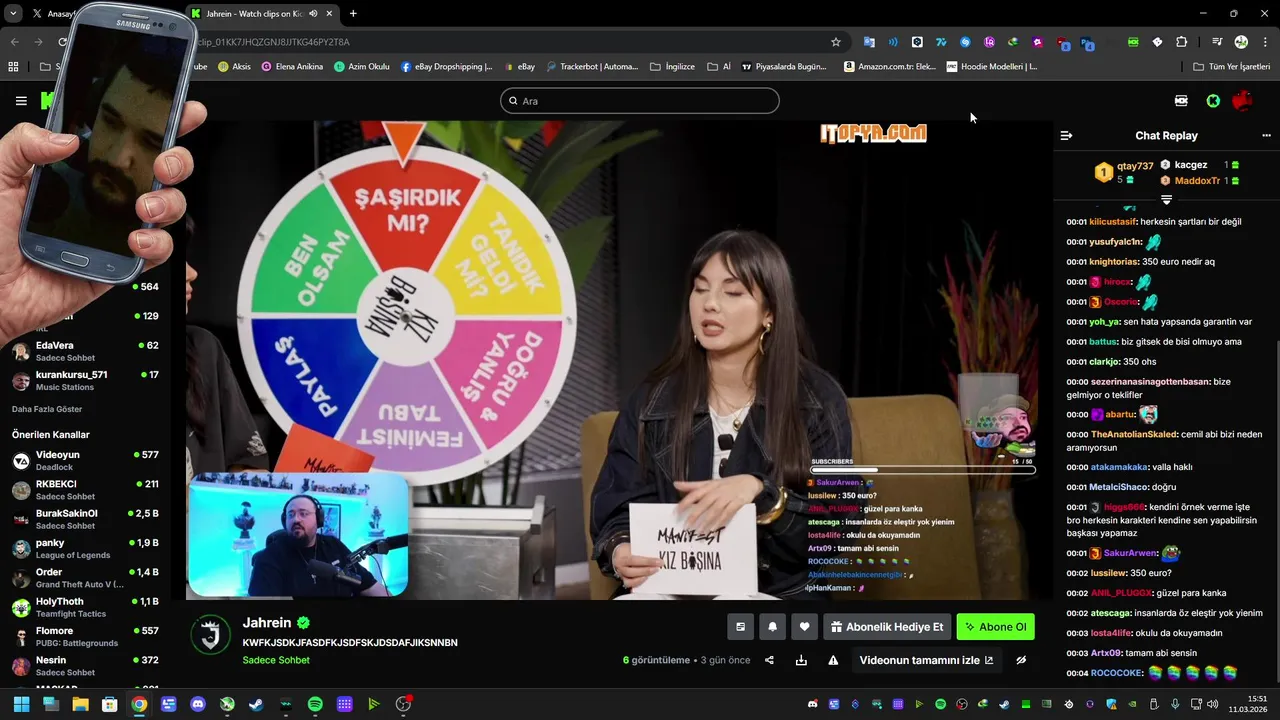Expand the gifter leaderboard arrow in chat
Screen dimensions: 1280x720
1166,200
